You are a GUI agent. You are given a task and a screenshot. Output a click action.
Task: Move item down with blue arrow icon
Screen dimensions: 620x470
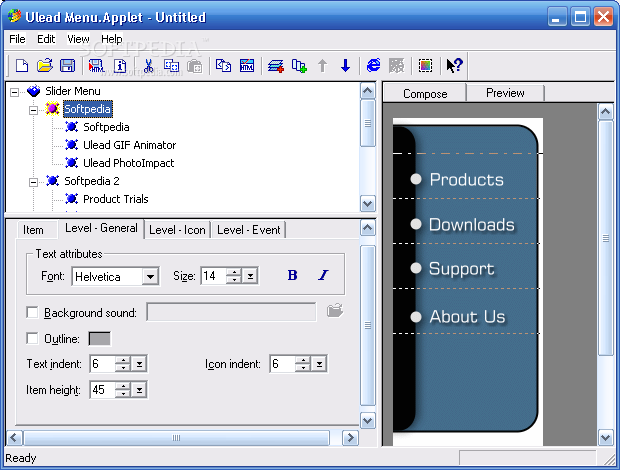click(346, 65)
